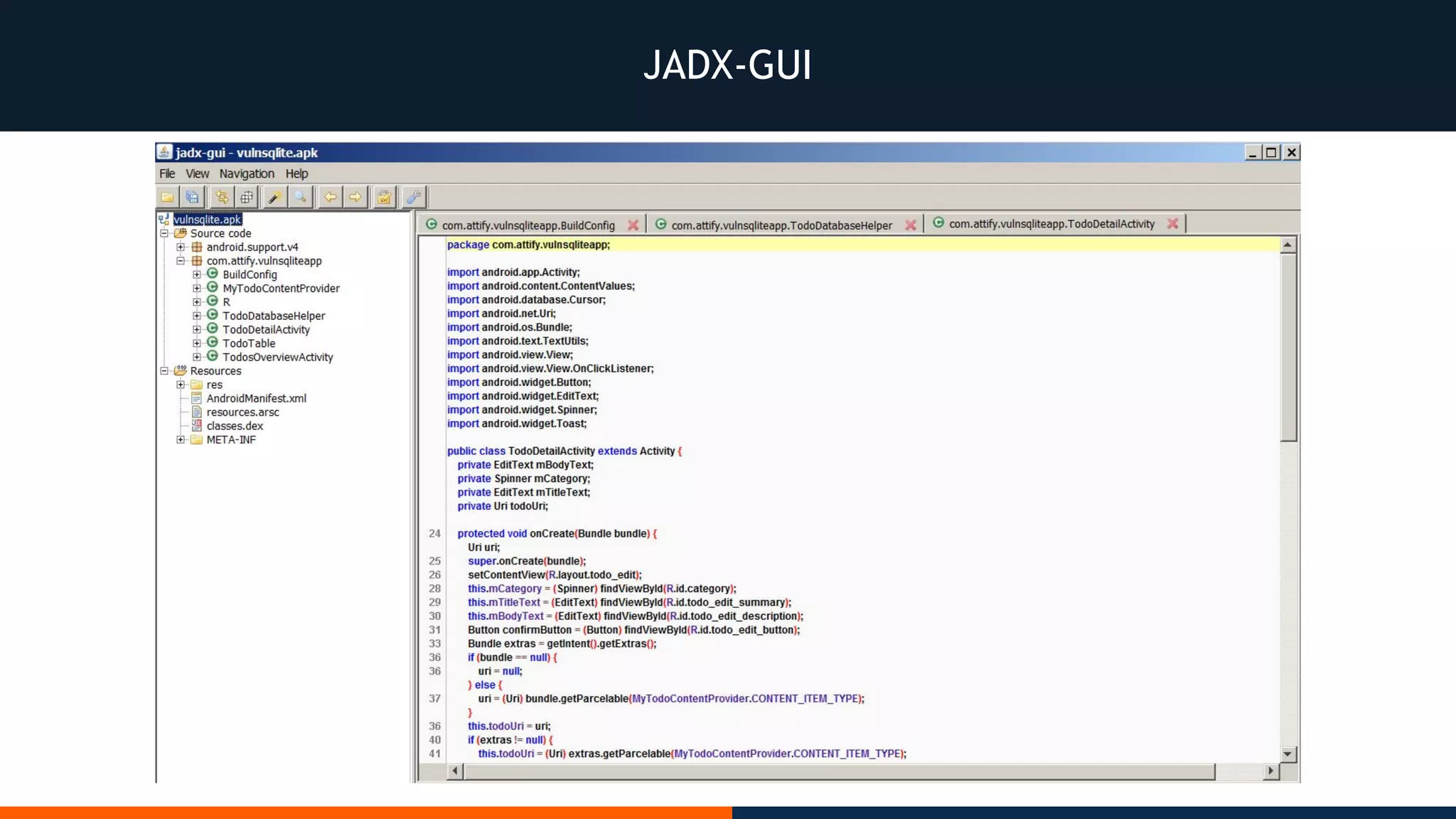Click the sync with editor arrows icon
Viewport: 1456px width, 819px height.
point(222,197)
